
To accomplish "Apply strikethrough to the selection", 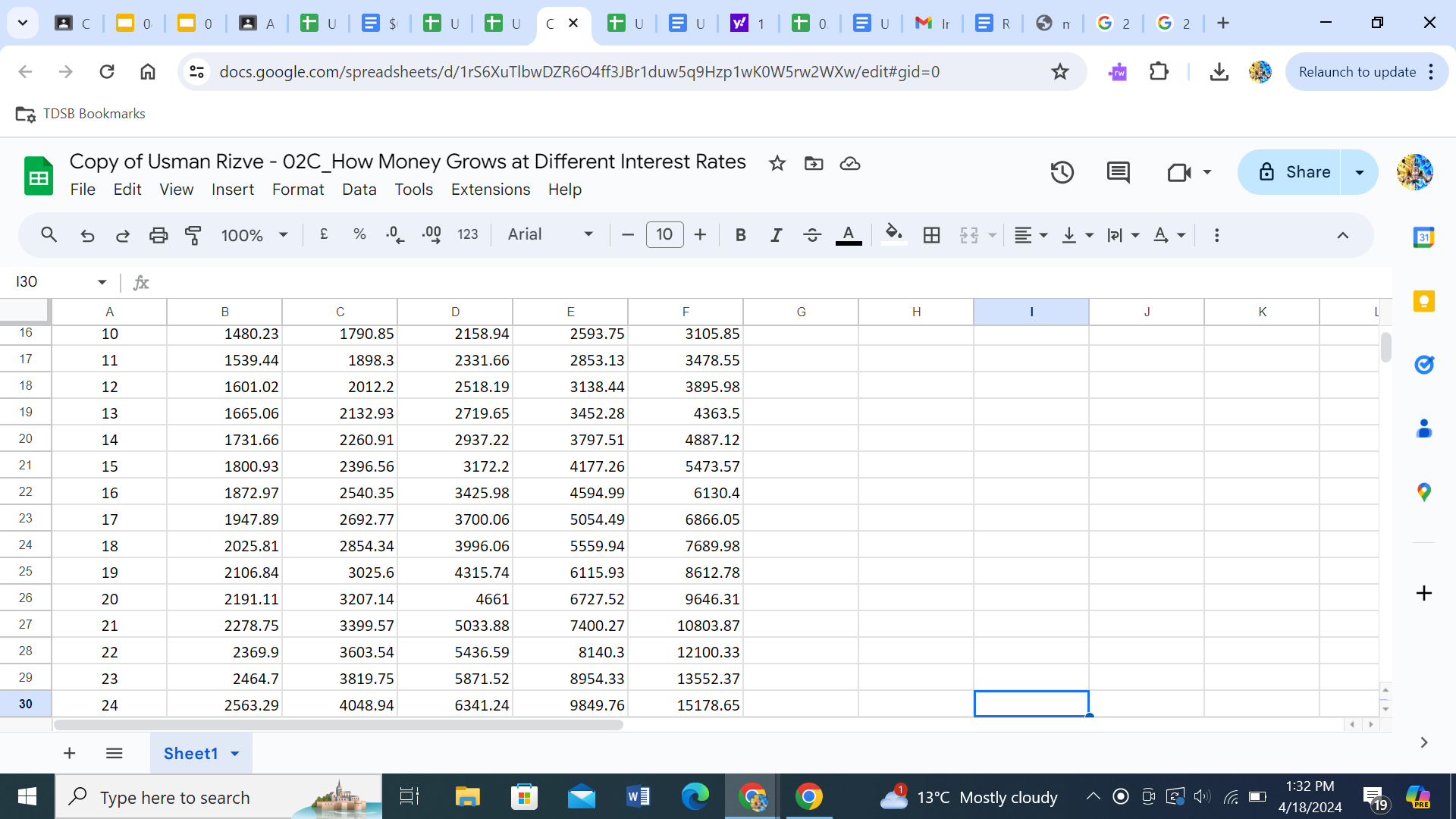I will 812,235.
